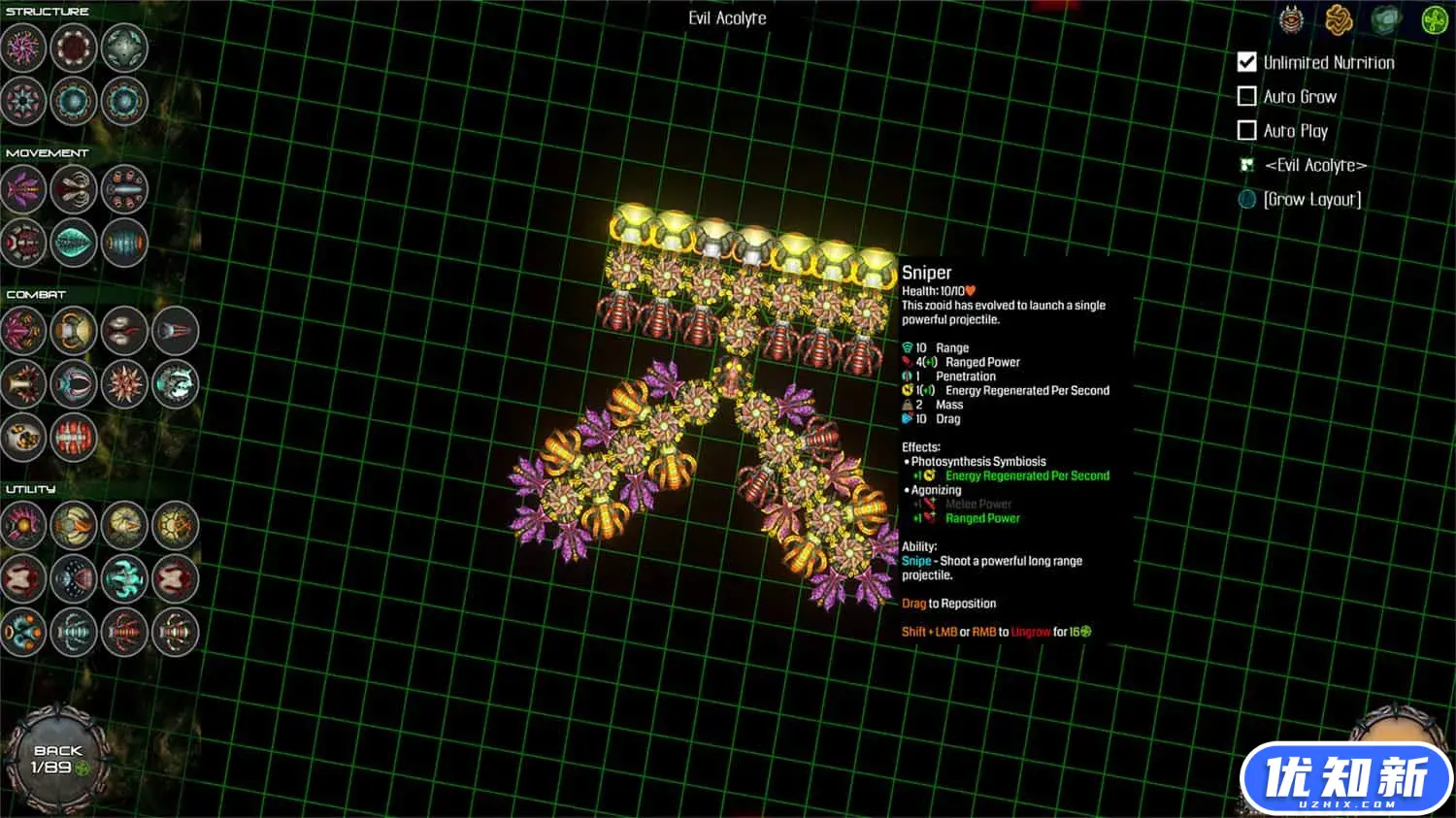
Task: Click the Evil Acolyte title at top
Action: point(727,18)
